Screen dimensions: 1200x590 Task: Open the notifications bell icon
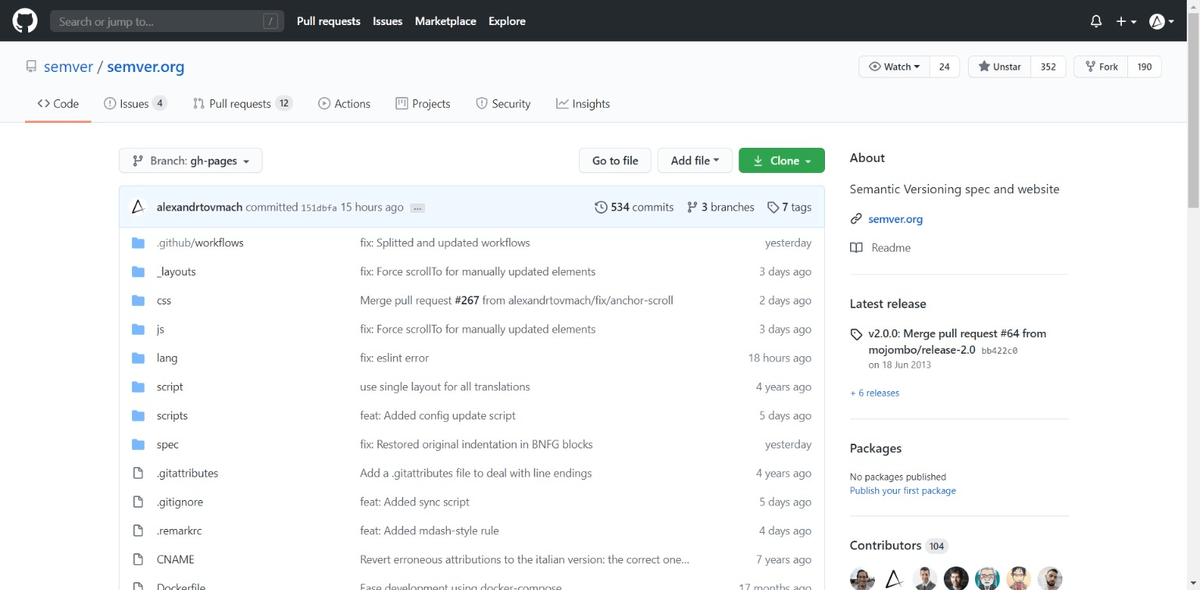(x=1096, y=21)
